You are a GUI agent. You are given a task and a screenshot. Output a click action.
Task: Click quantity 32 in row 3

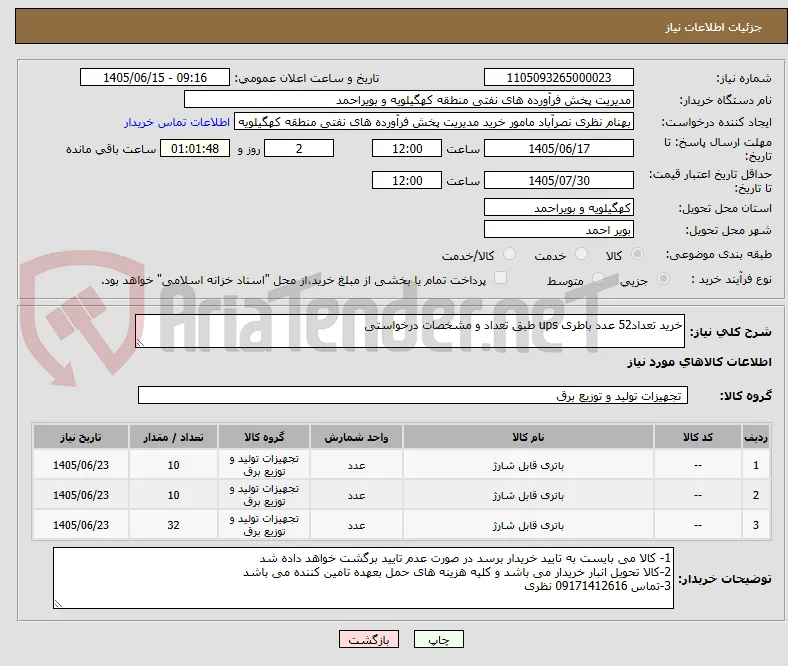173,525
